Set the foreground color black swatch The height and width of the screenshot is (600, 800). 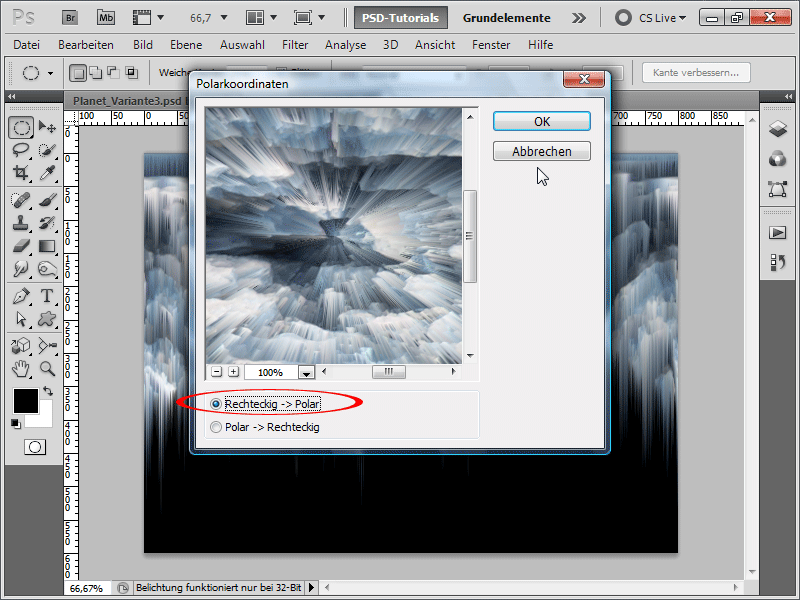point(26,401)
